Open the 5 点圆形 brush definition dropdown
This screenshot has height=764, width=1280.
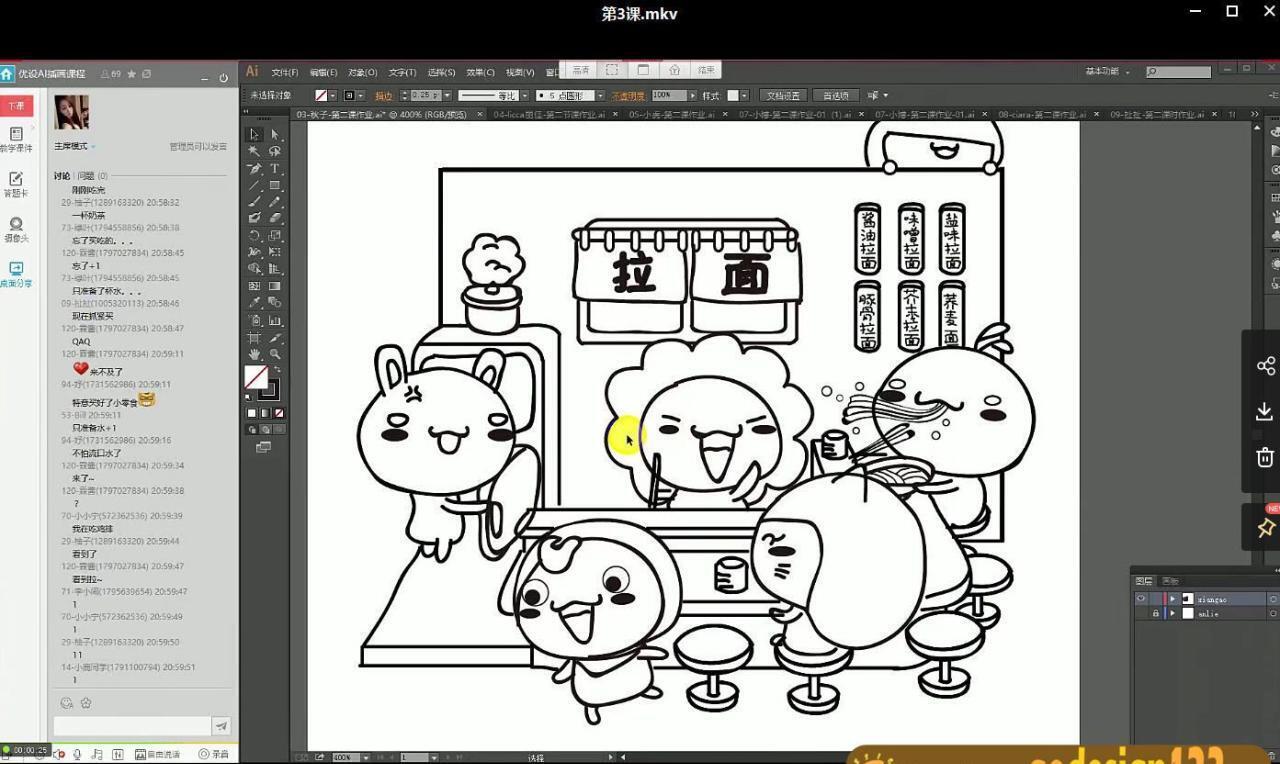pos(600,96)
